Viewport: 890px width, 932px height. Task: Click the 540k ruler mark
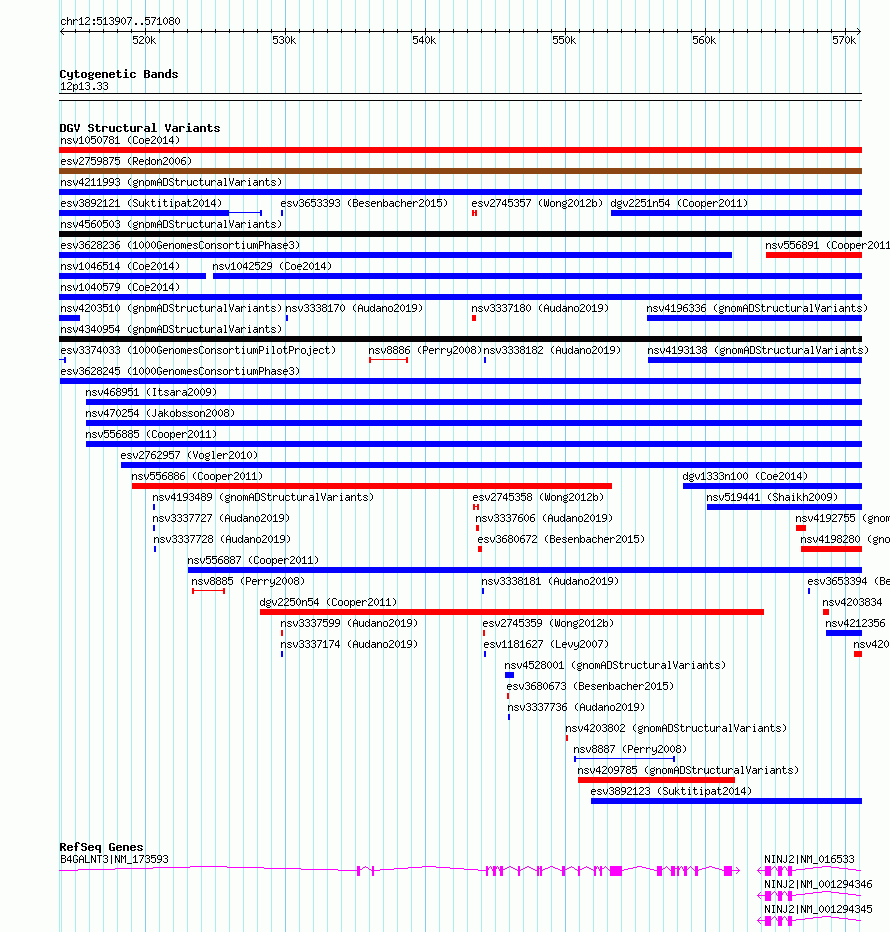click(x=424, y=40)
